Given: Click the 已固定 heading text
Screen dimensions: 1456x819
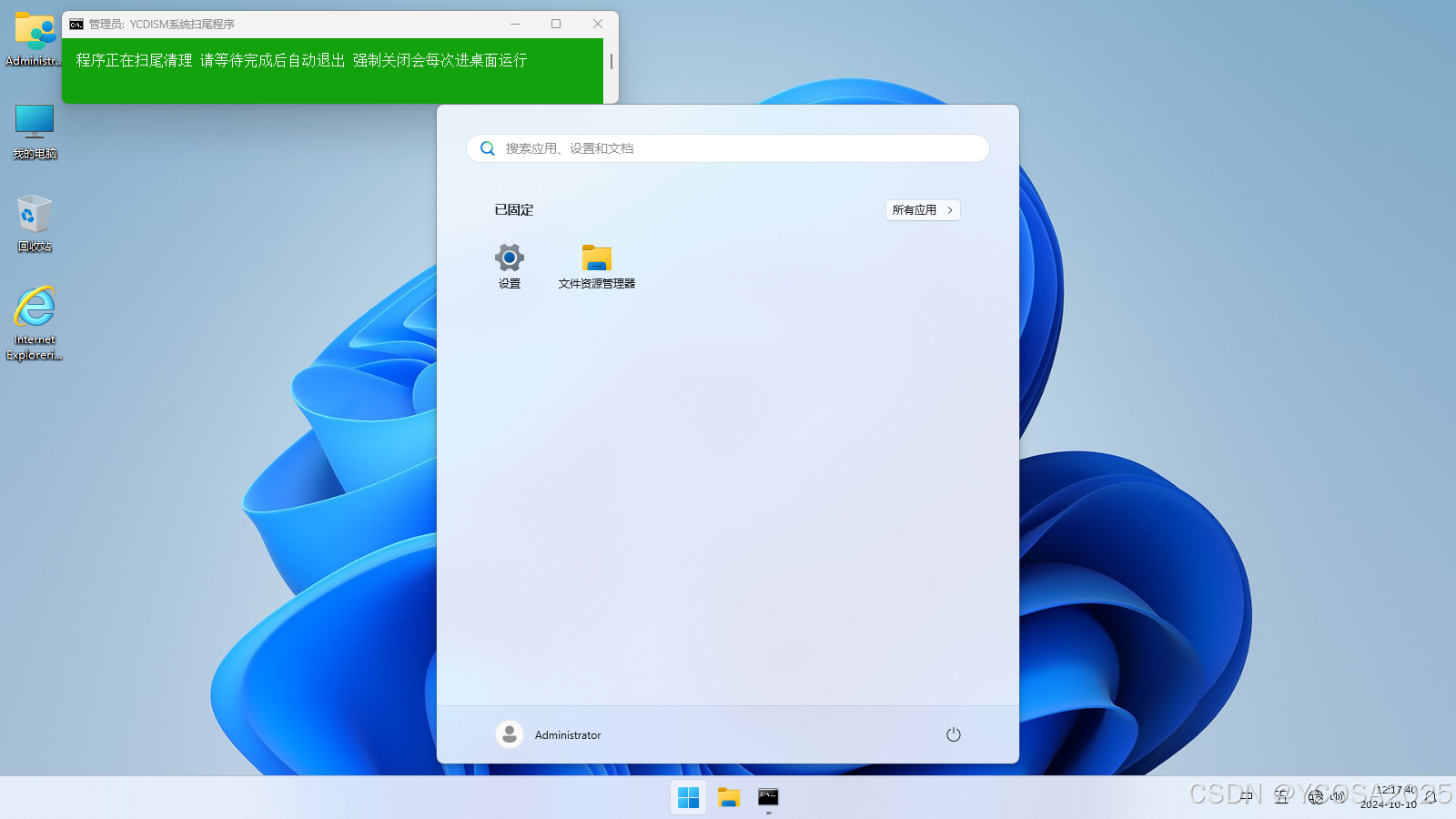Looking at the screenshot, I should click(x=514, y=210).
